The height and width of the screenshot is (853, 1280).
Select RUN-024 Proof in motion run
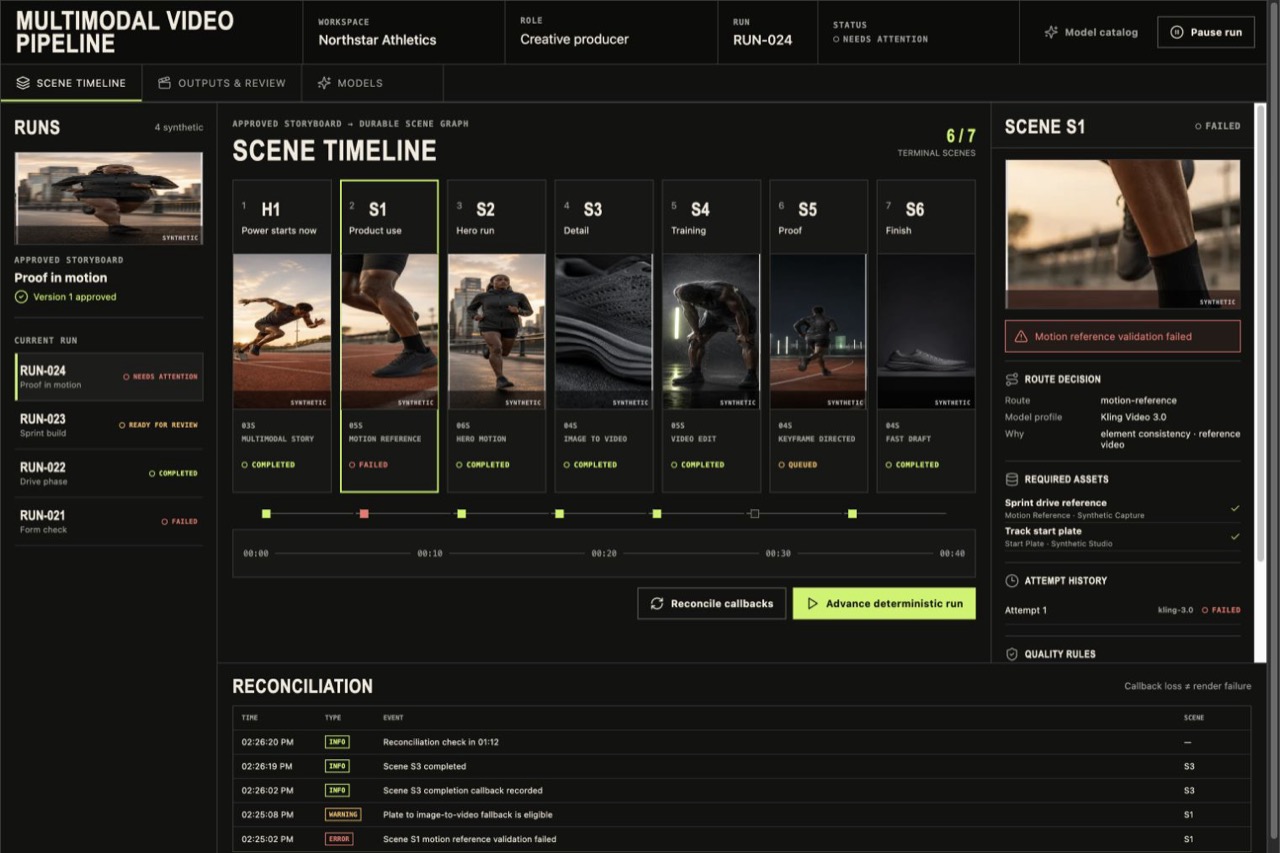[109, 377]
